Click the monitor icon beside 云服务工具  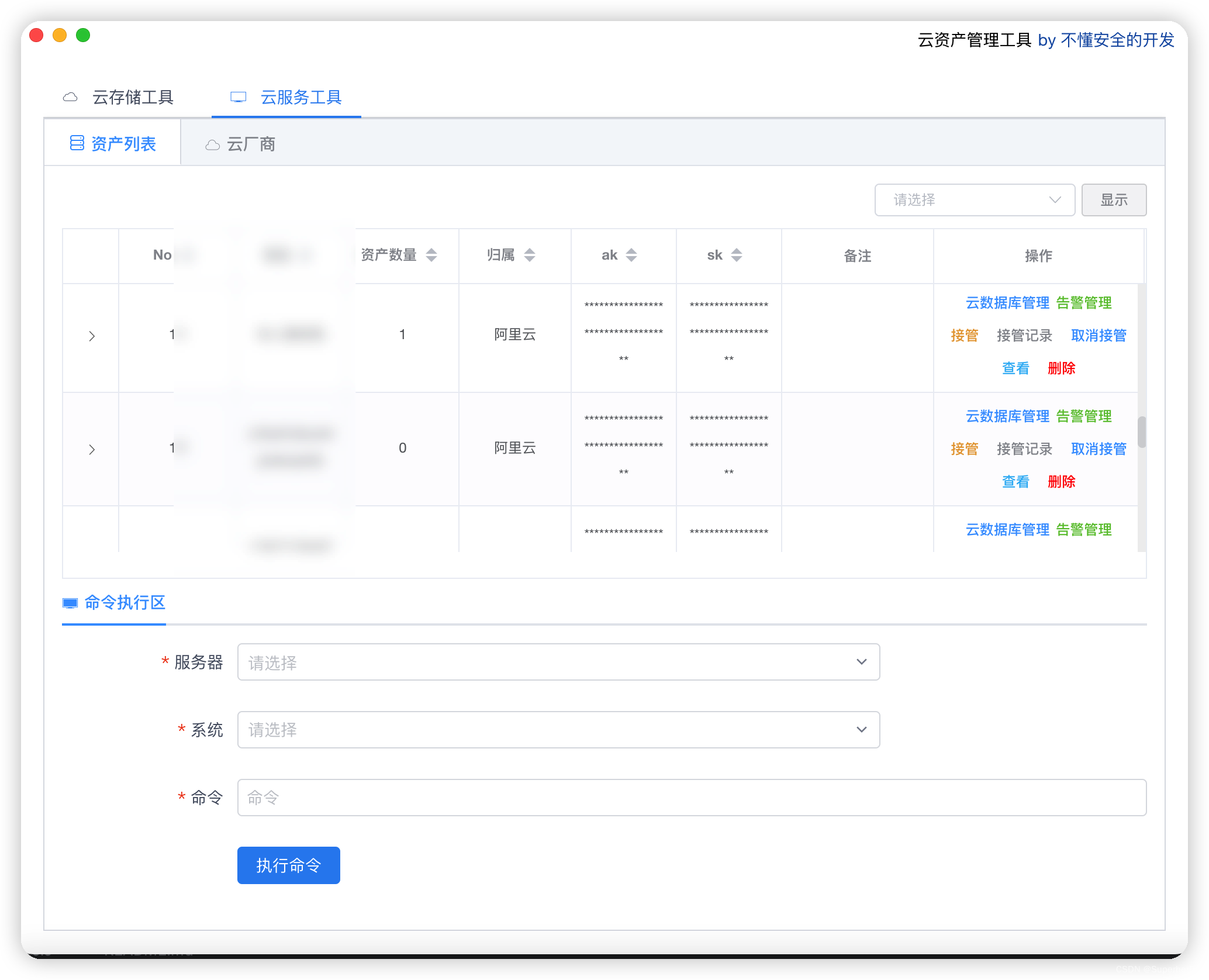(x=237, y=97)
